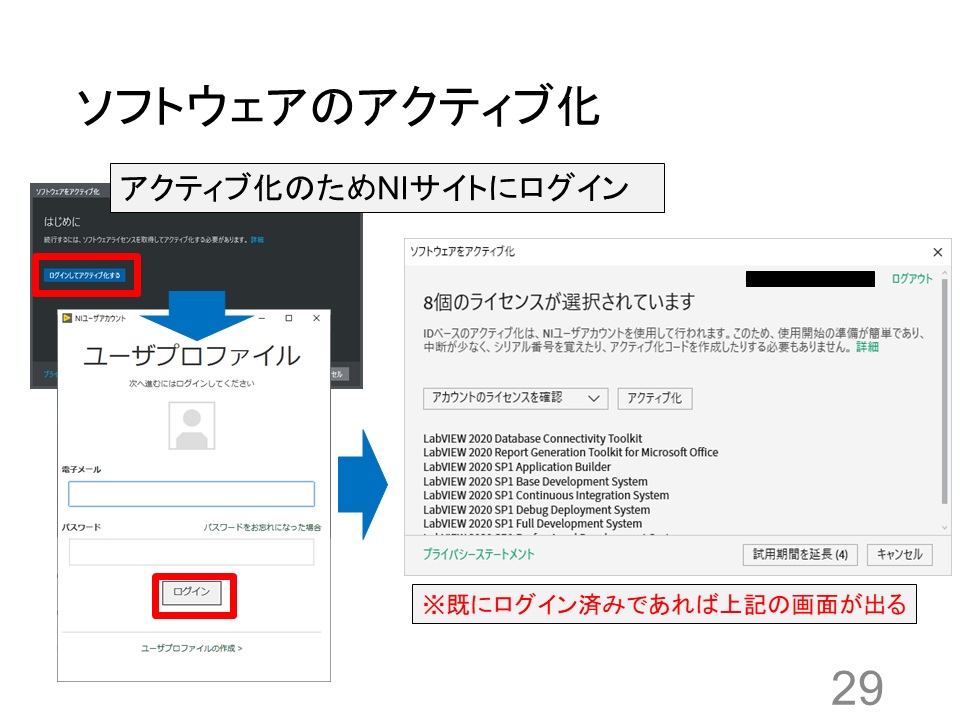Select LabVIEW 2020 SP1 Application Builder
The width and height of the screenshot is (960, 720).
517,467
